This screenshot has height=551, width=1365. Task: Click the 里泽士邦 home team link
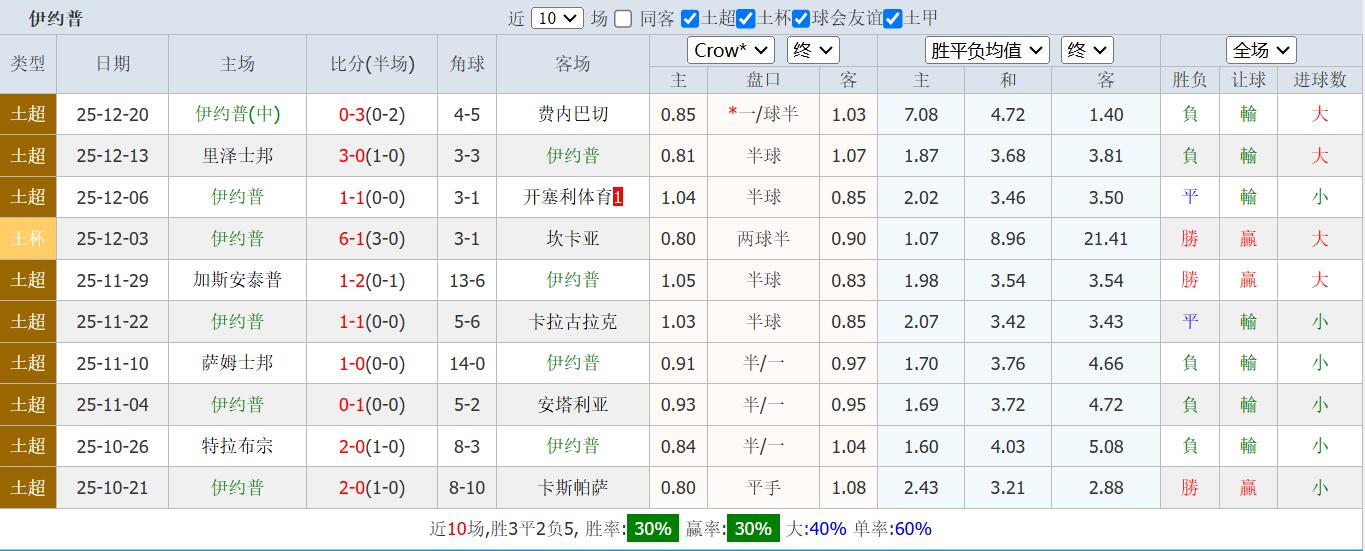[237, 156]
